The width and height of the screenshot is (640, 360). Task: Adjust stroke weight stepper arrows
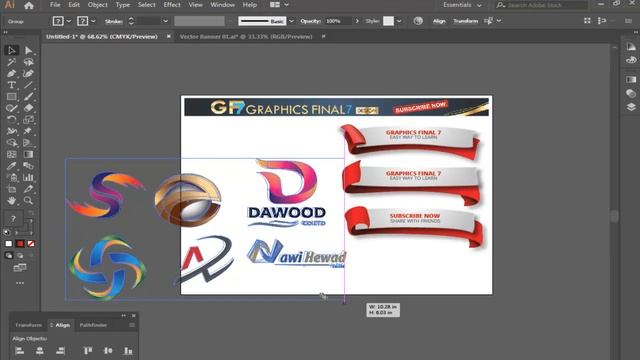(131, 21)
